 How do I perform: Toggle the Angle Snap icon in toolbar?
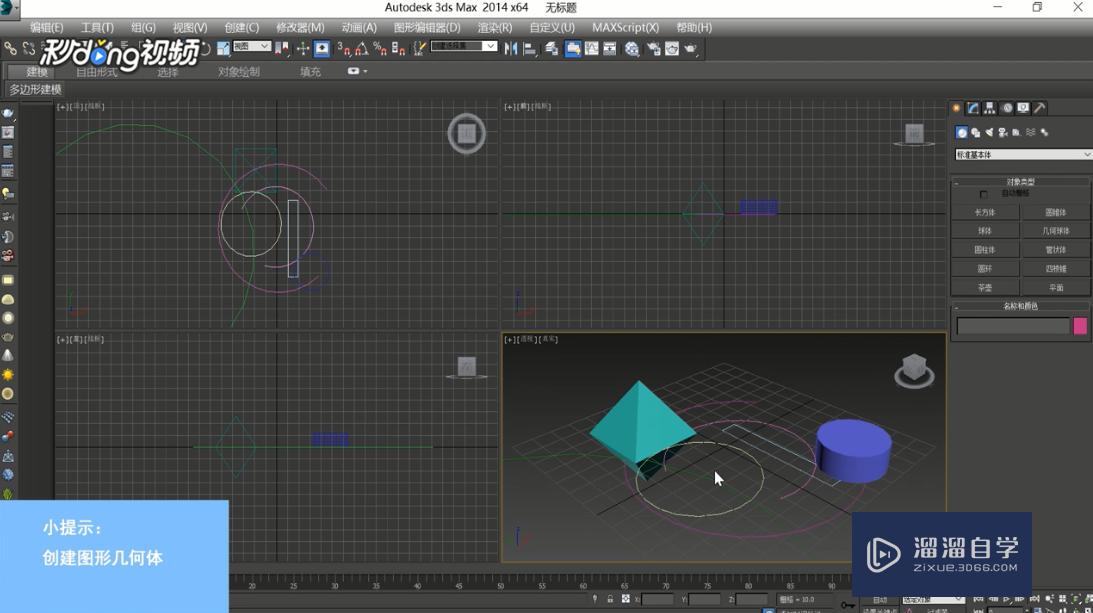click(x=361, y=48)
